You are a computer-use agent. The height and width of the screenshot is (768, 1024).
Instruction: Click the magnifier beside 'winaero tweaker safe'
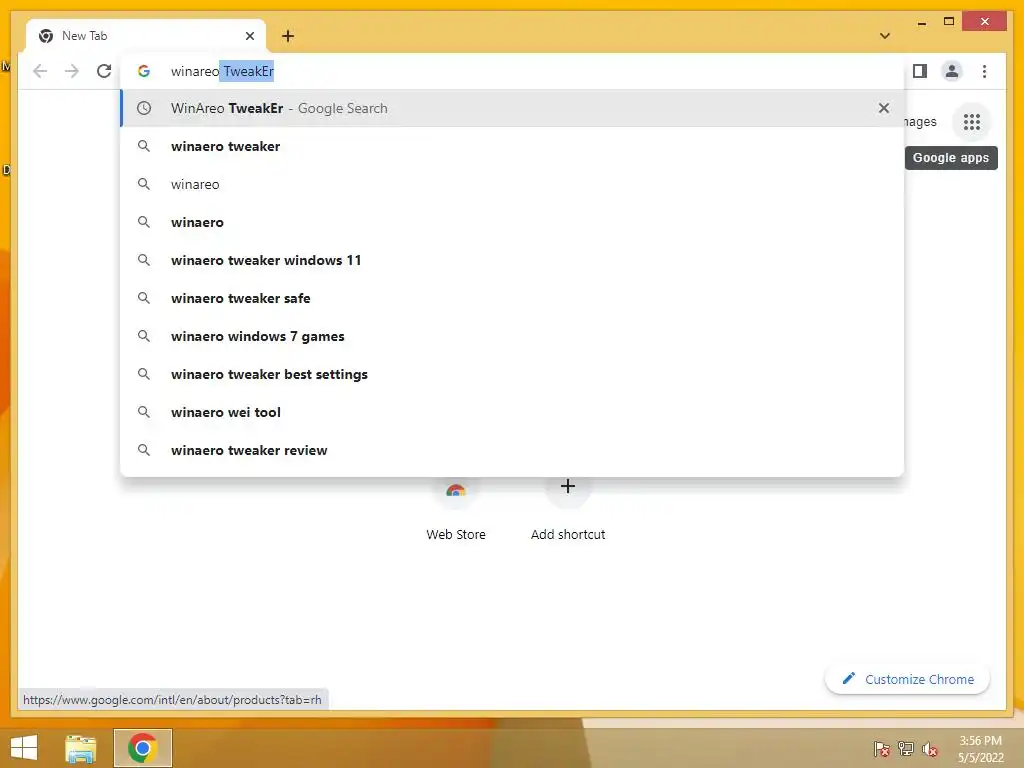(x=144, y=298)
